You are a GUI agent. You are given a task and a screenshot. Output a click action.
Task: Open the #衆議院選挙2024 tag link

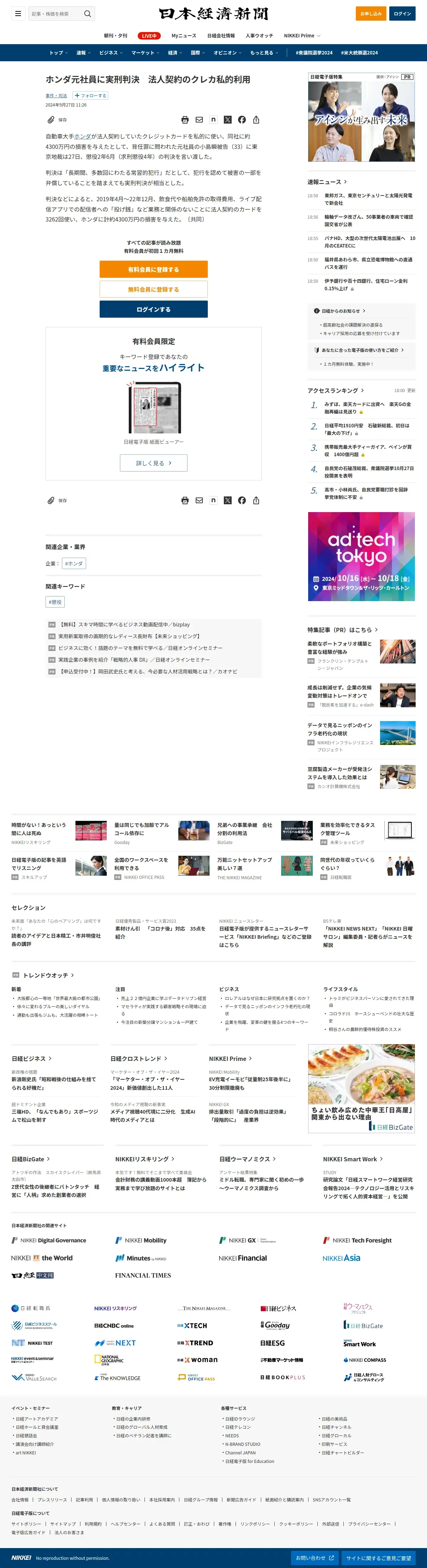314,53
